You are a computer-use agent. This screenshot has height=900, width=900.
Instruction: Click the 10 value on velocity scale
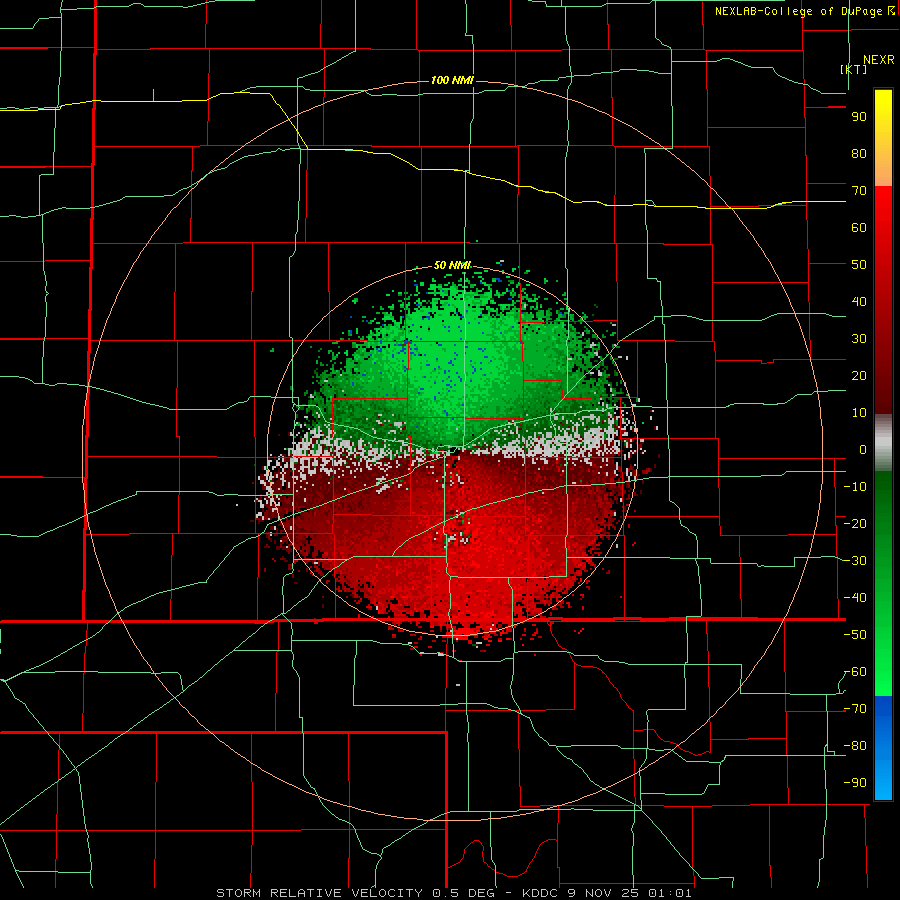pyautogui.click(x=859, y=413)
